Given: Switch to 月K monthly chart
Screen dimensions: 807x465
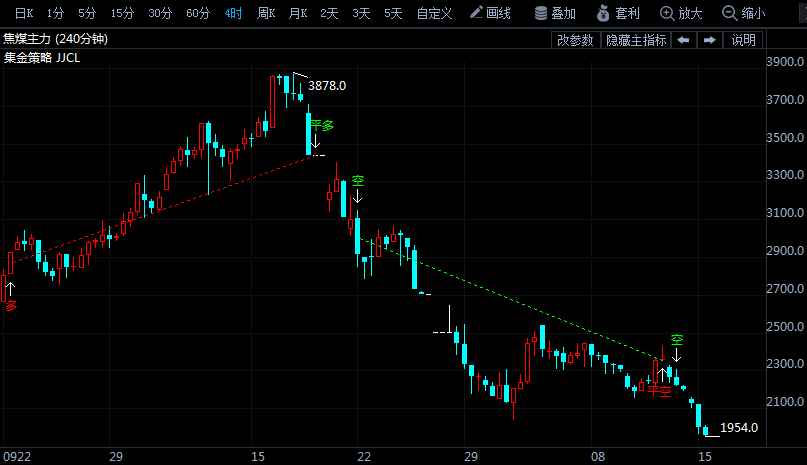Looking at the screenshot, I should pyautogui.click(x=298, y=13).
